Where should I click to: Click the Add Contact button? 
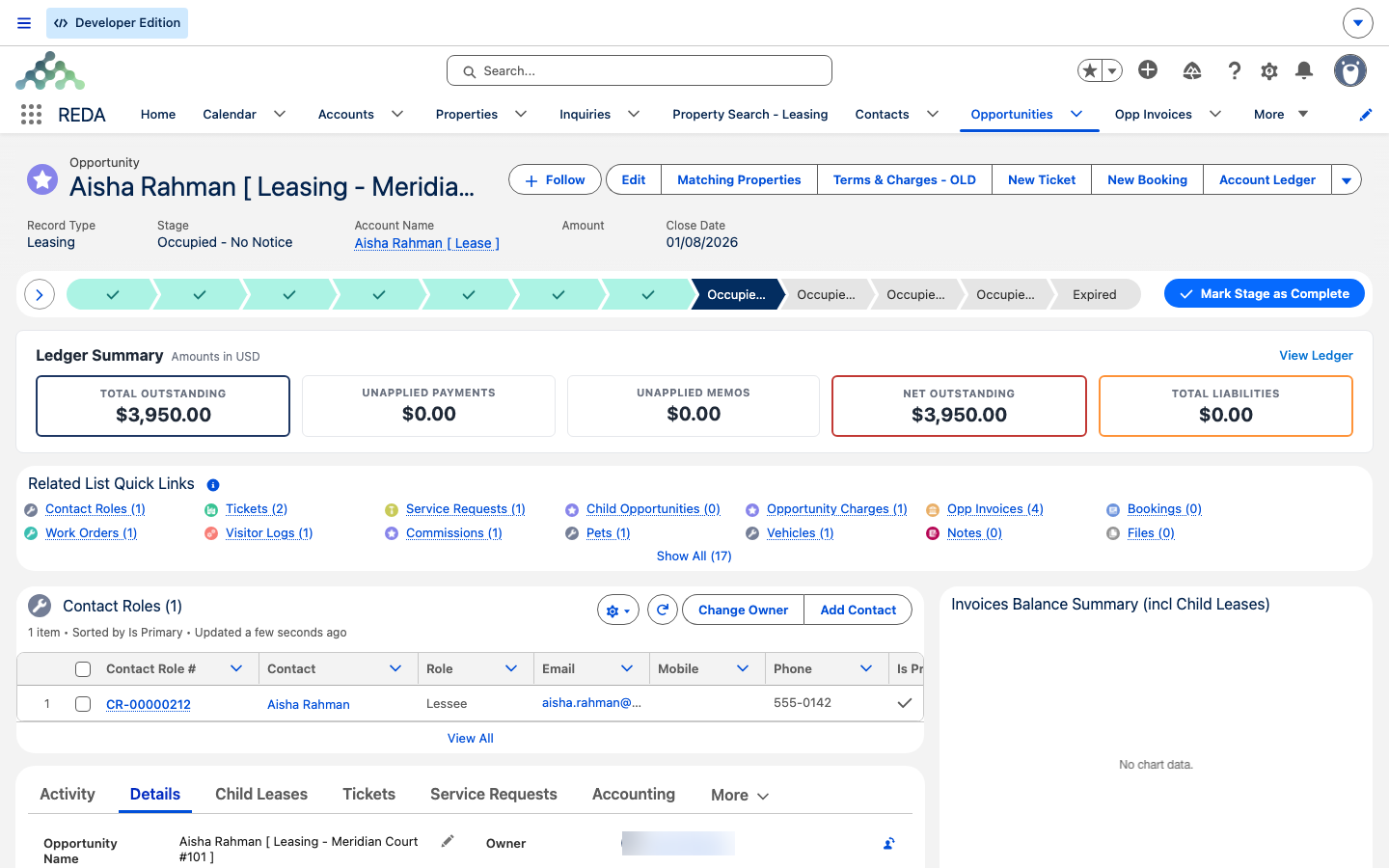click(858, 610)
